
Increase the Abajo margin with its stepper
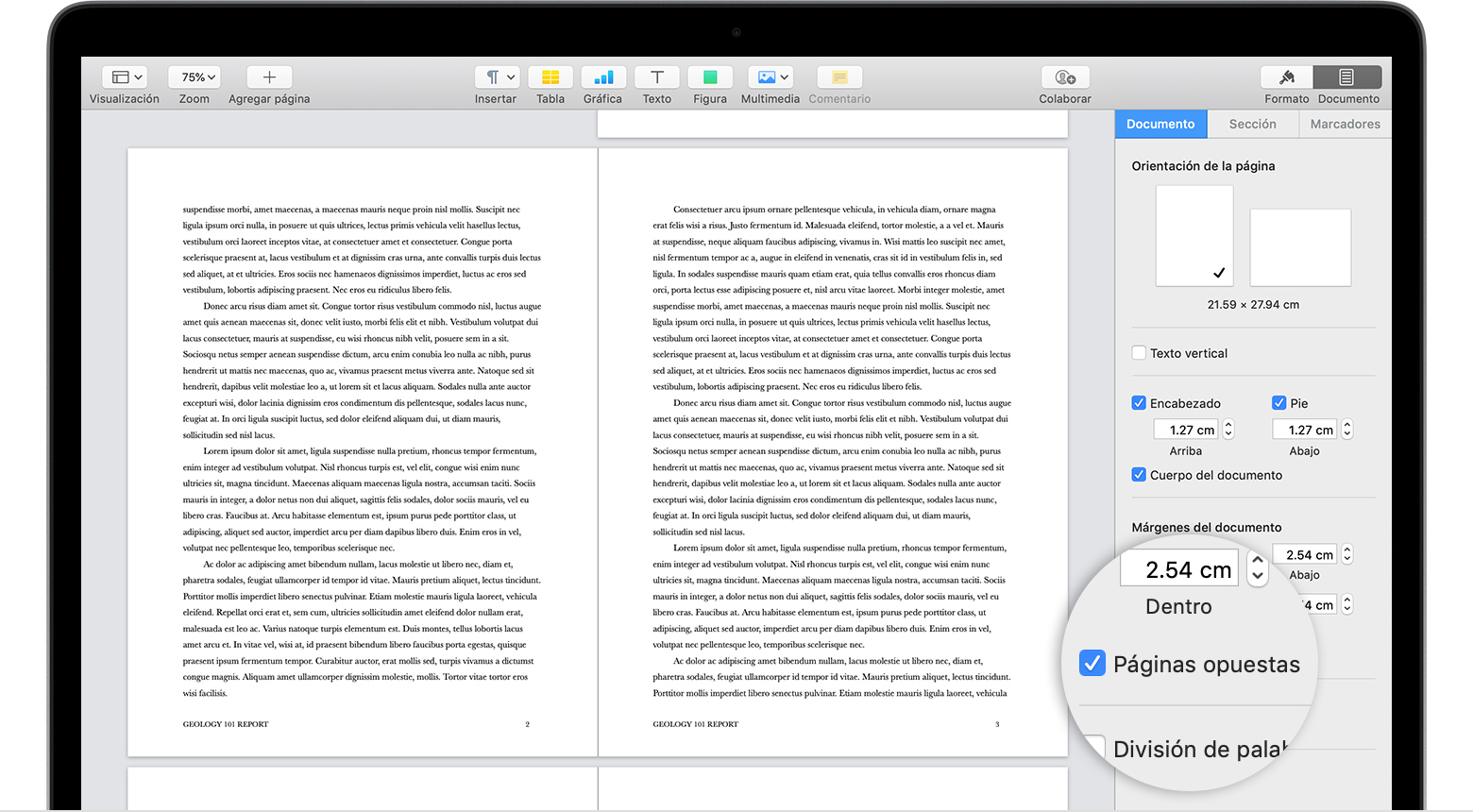(x=1346, y=550)
